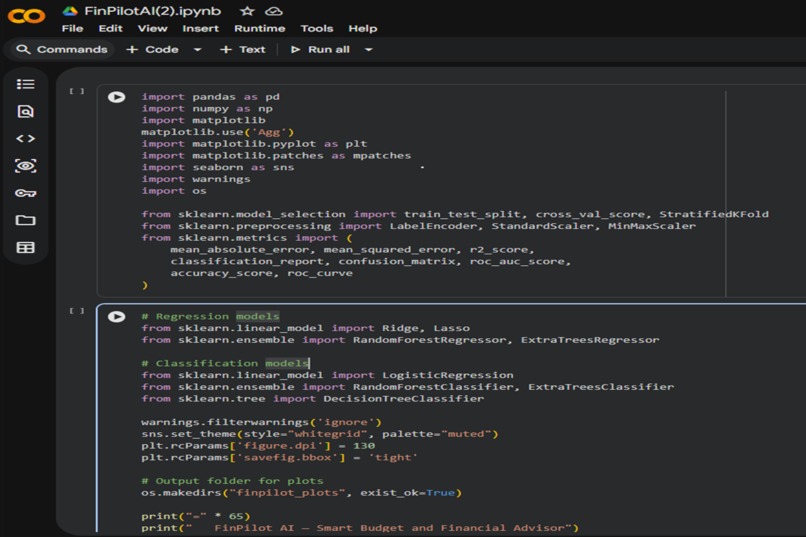The width and height of the screenshot is (806, 537).
Task: Click the first cell execution count brackets
Action: coord(77,91)
